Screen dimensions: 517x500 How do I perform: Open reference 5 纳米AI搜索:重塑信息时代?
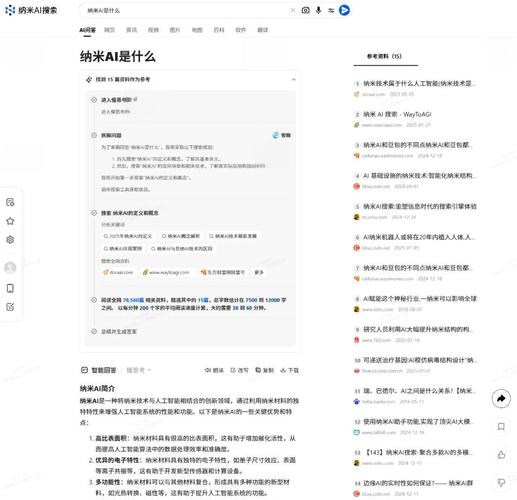point(420,206)
